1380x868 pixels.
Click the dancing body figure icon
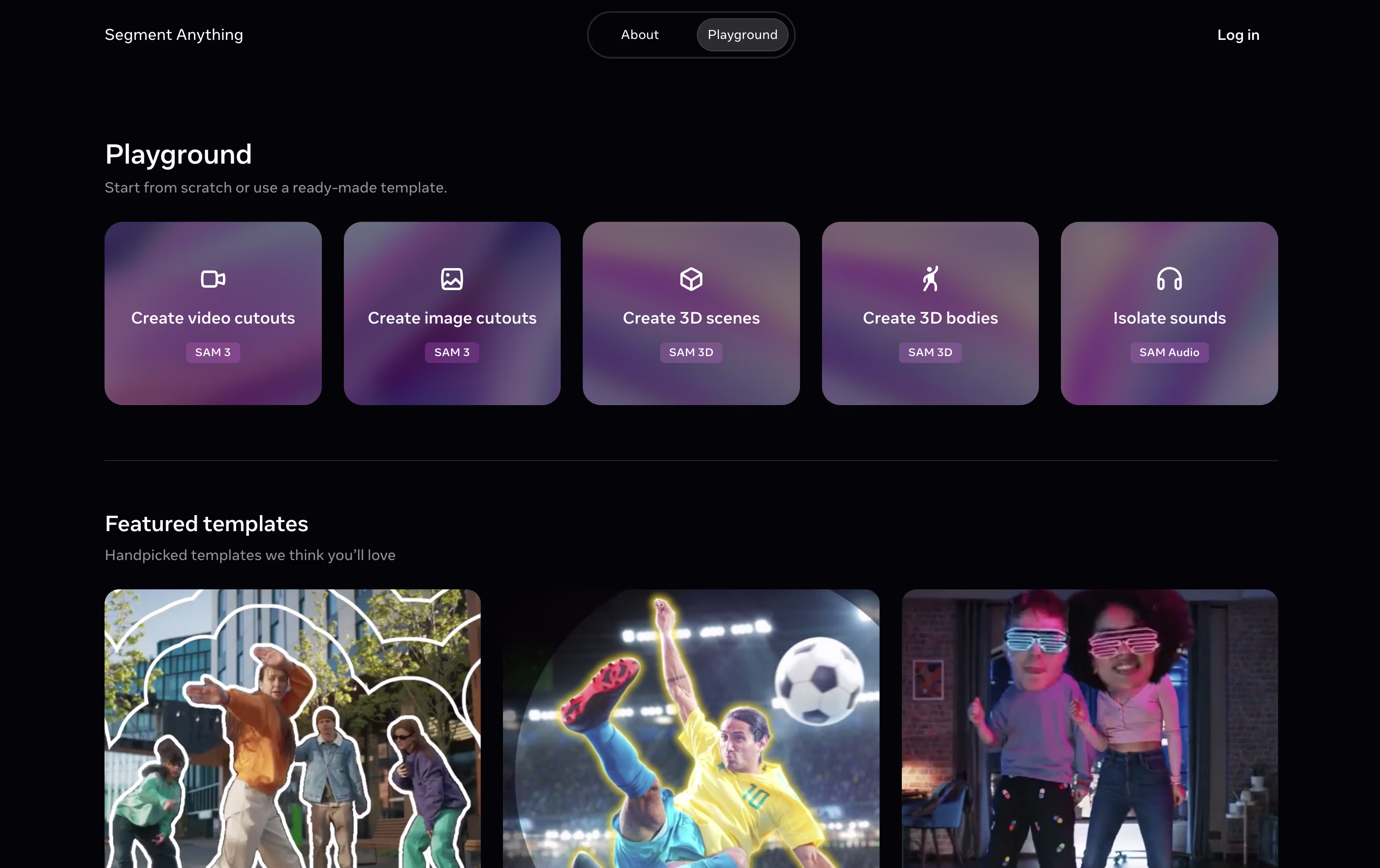[930, 279]
